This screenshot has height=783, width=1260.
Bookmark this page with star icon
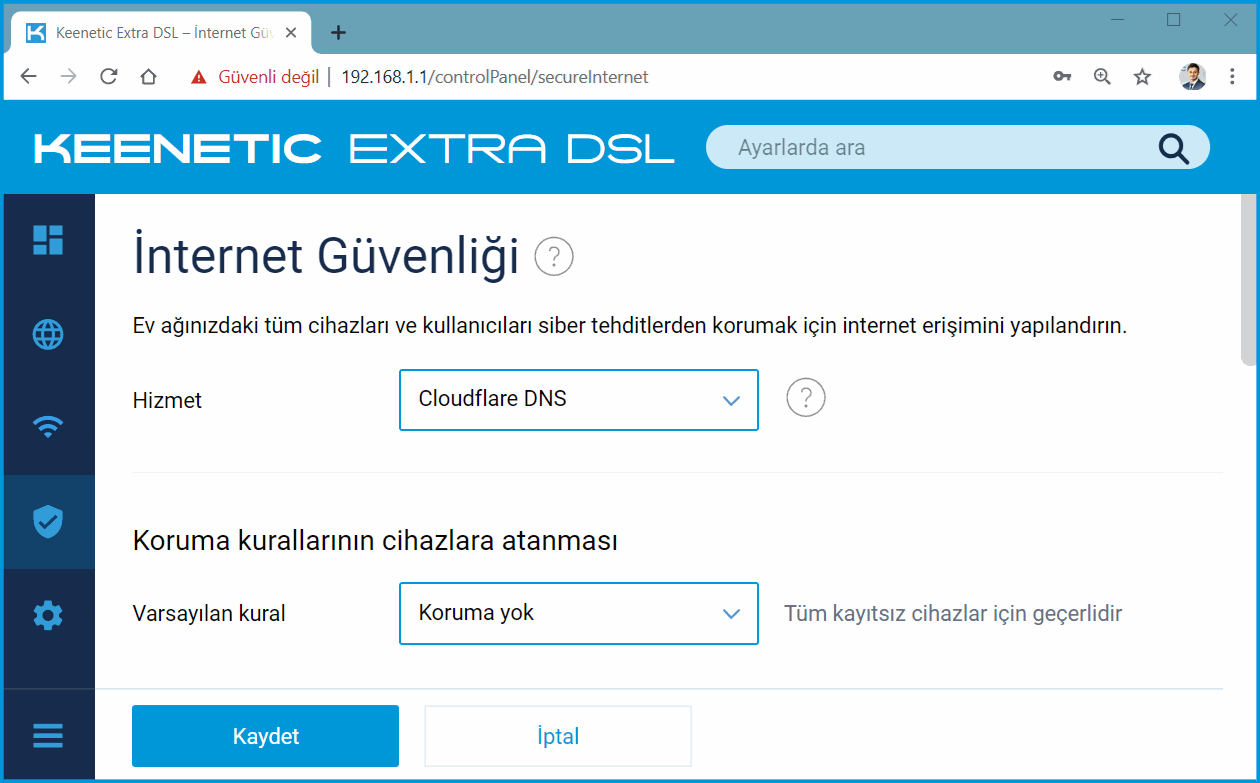pos(1142,77)
